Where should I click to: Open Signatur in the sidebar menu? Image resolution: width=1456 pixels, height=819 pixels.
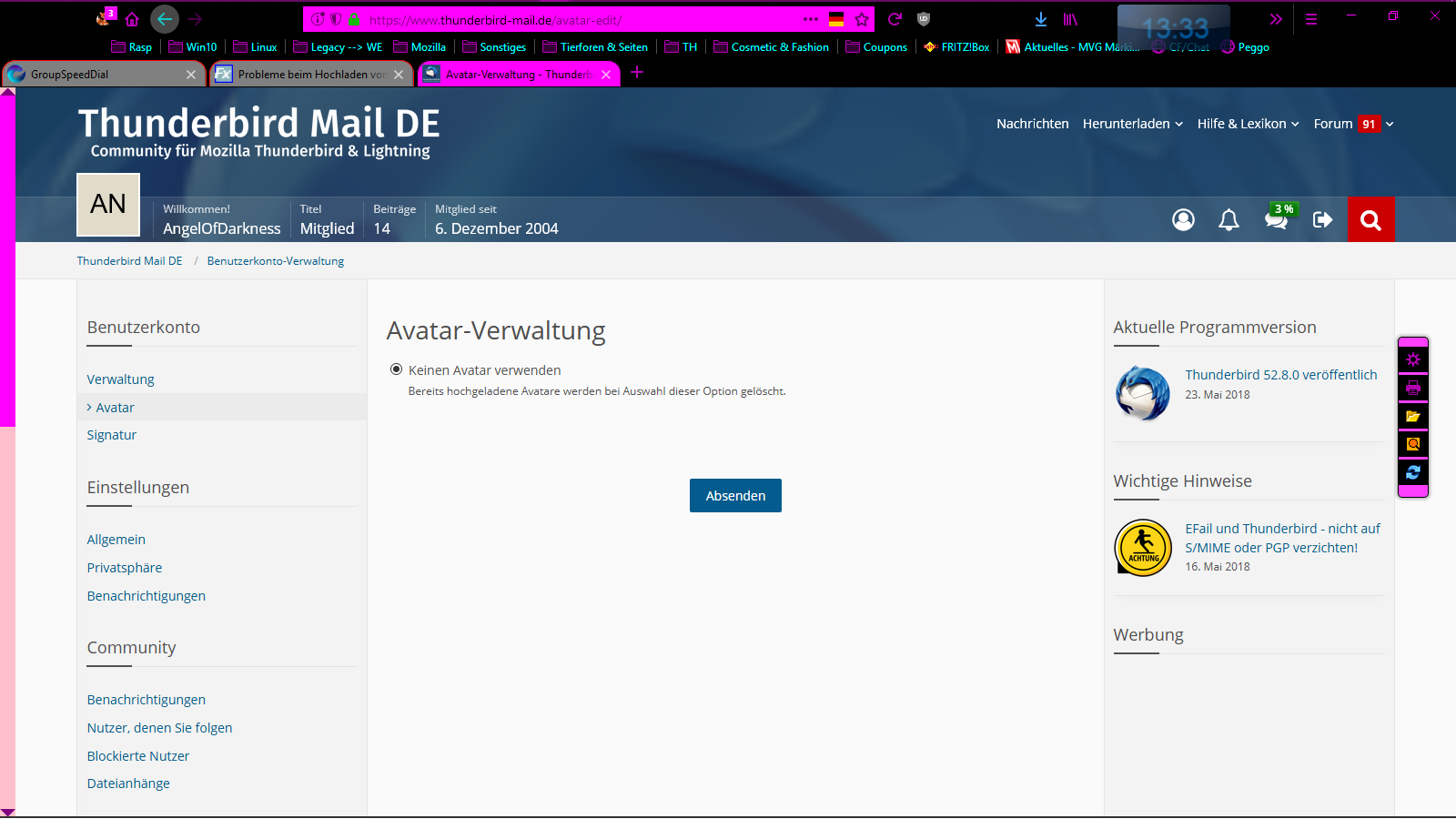pos(112,435)
